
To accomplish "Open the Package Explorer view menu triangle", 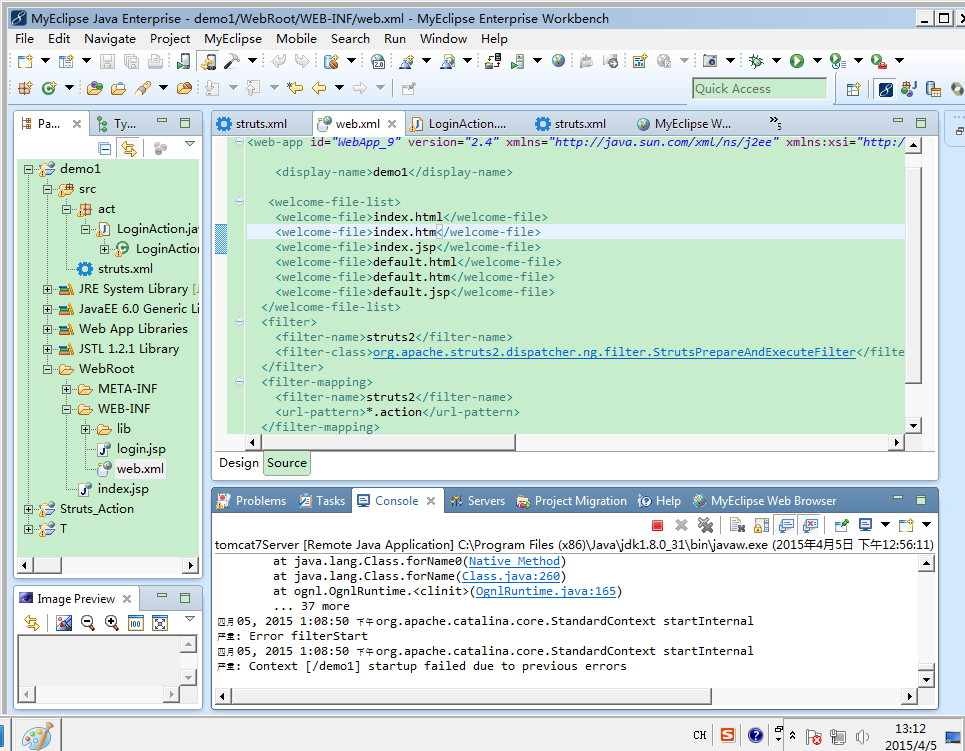I will (x=190, y=144).
